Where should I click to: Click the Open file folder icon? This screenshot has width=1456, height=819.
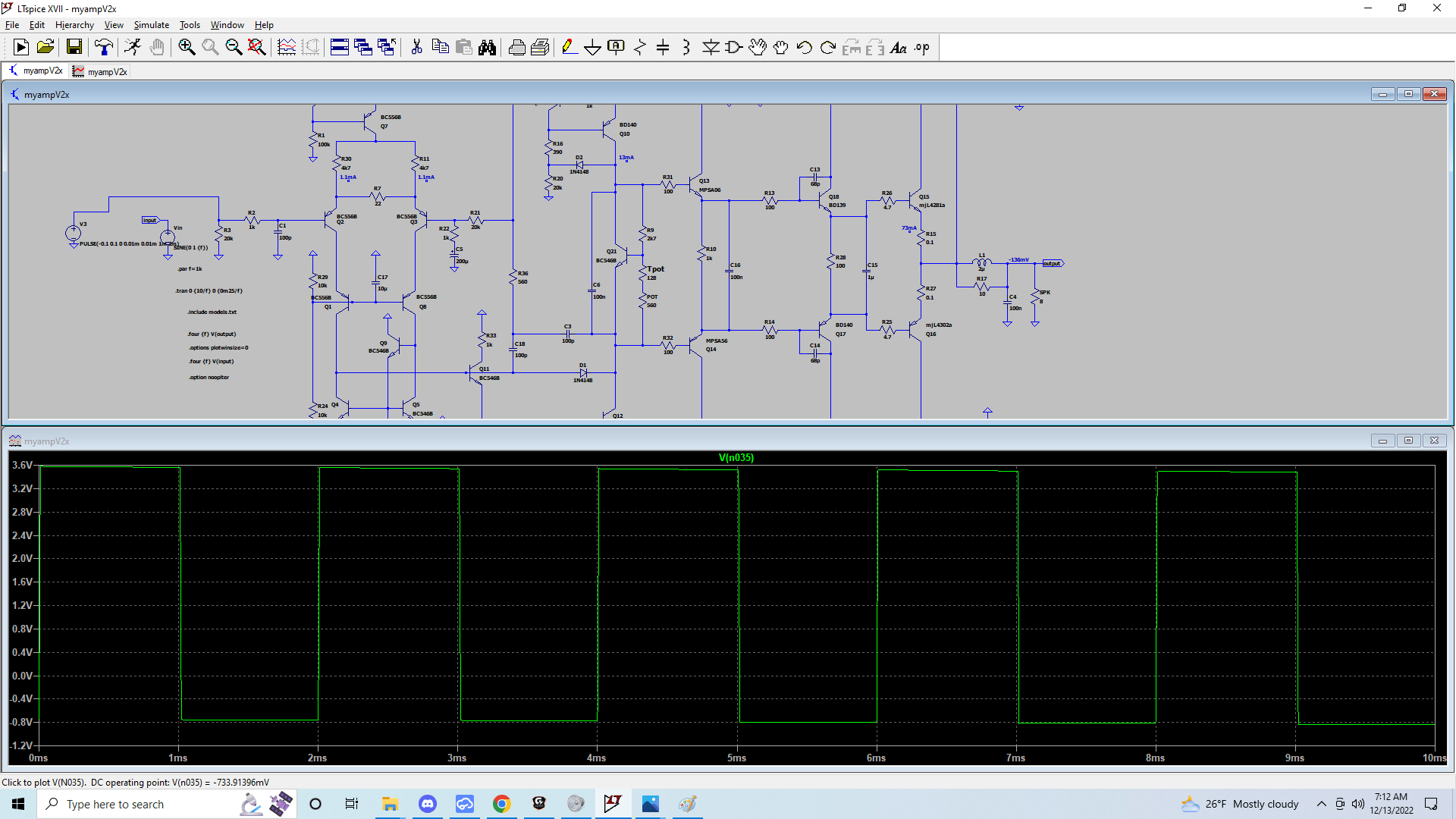coord(45,48)
